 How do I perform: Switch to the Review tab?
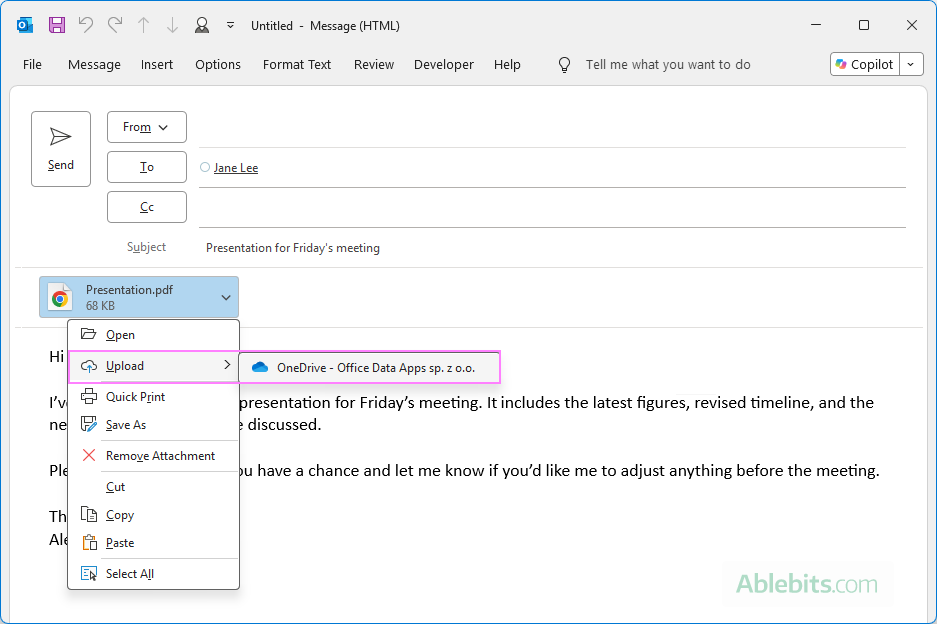(373, 65)
